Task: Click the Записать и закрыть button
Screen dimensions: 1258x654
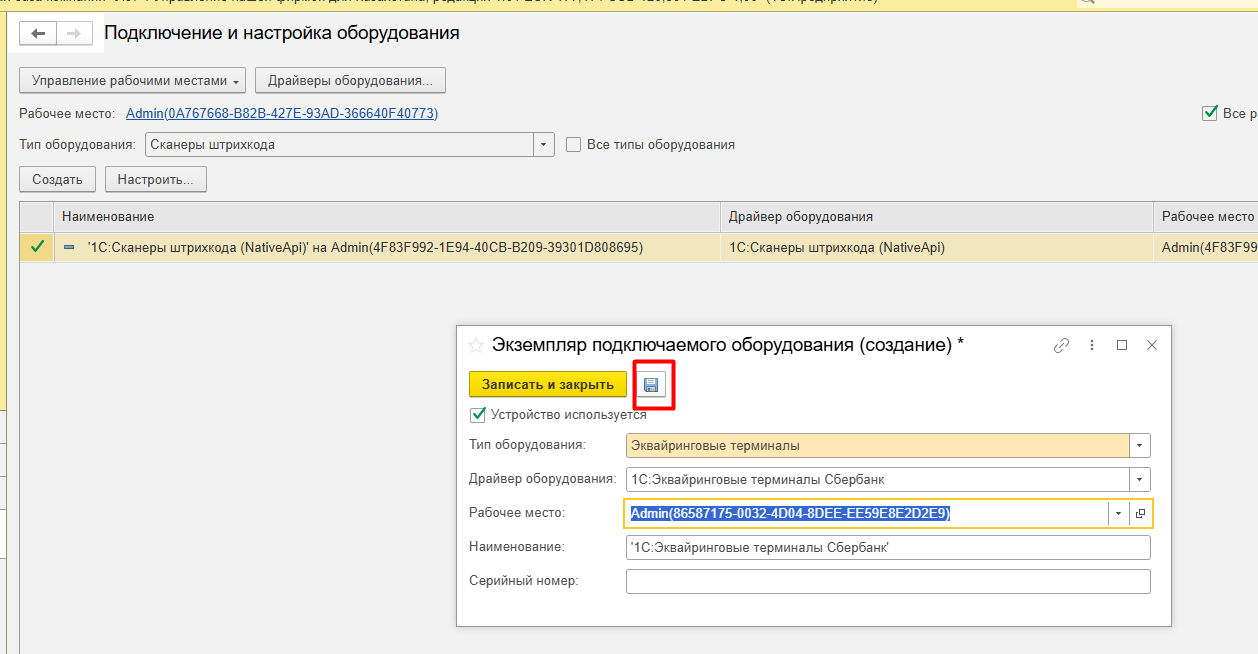Action: pyautogui.click(x=547, y=385)
